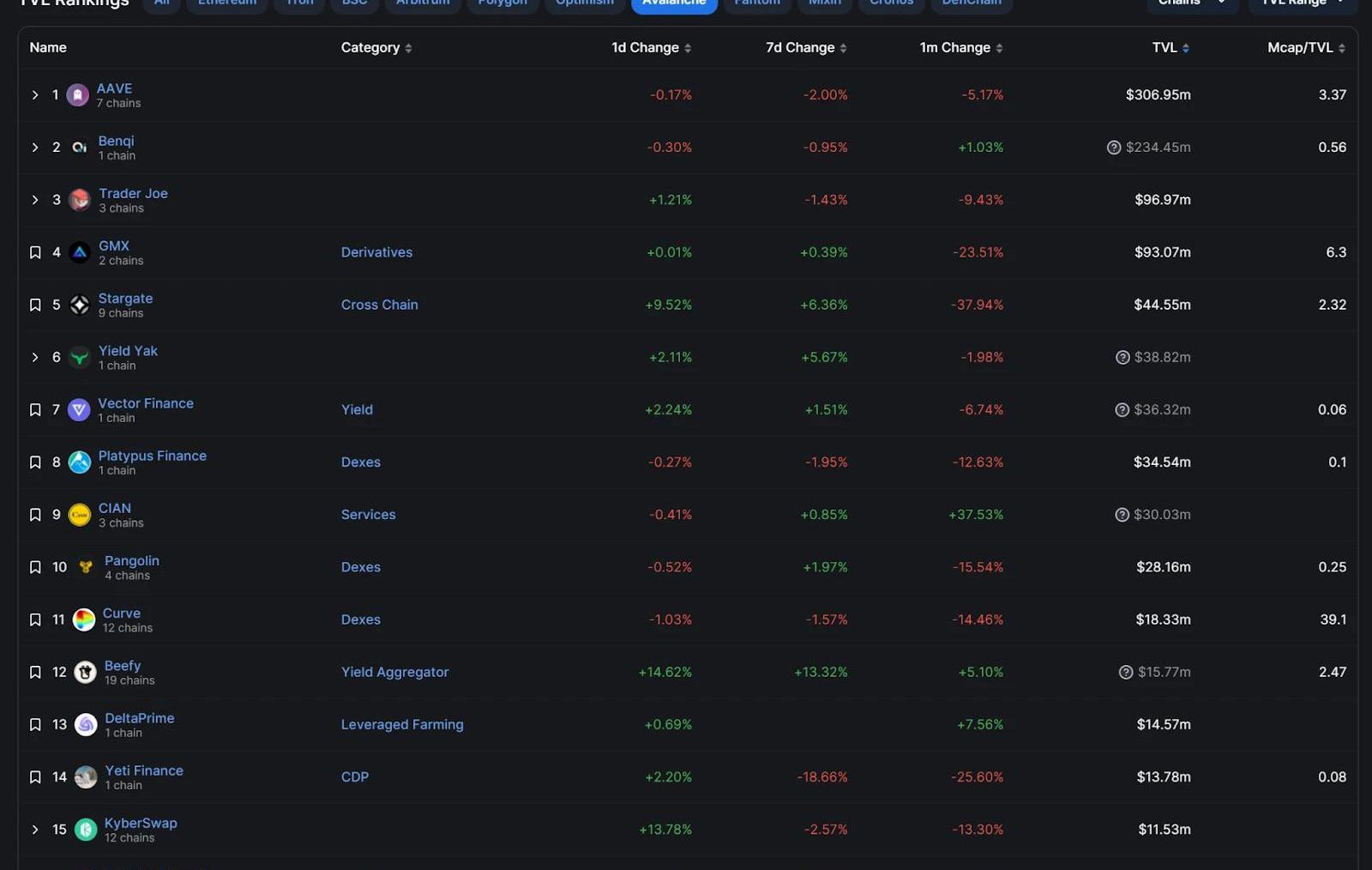Image resolution: width=1372 pixels, height=870 pixels.
Task: Bookmark the GMX protocol row
Action: click(35, 252)
